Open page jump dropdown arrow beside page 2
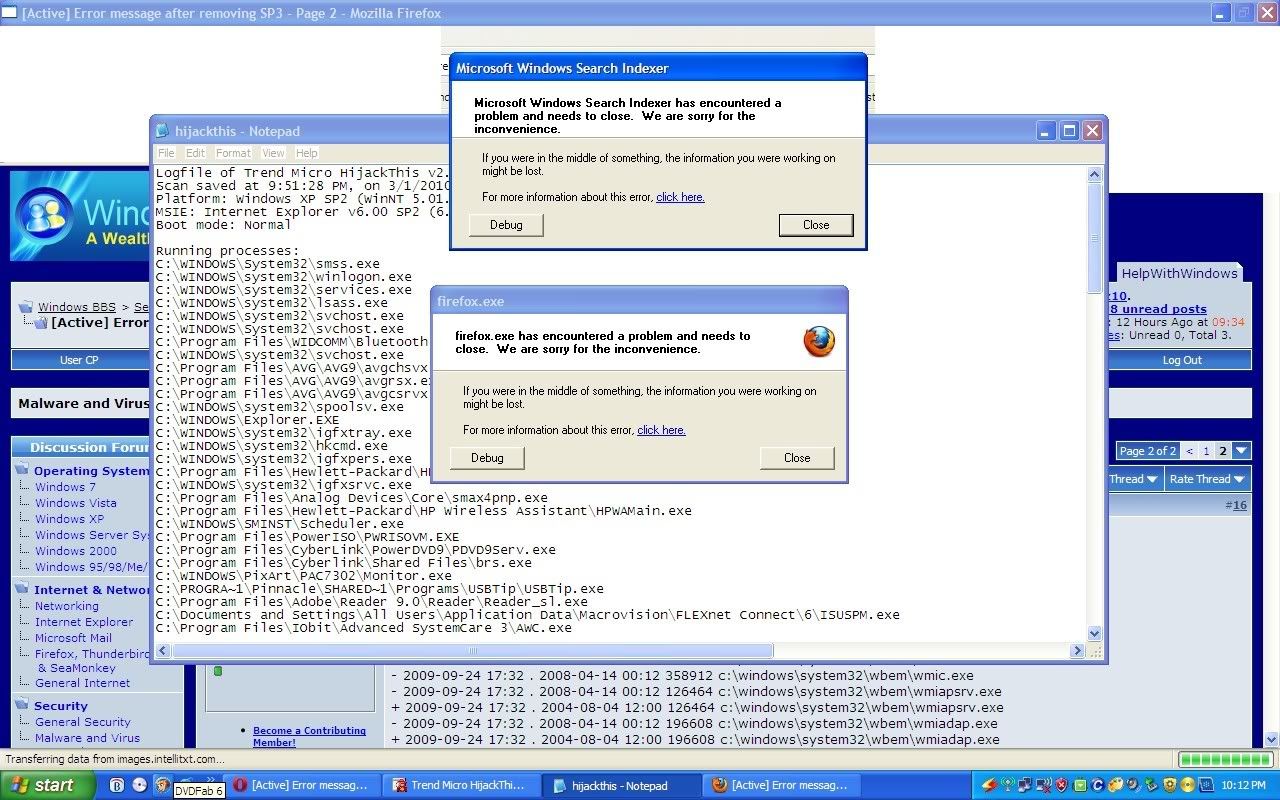1280x800 pixels. point(1241,451)
